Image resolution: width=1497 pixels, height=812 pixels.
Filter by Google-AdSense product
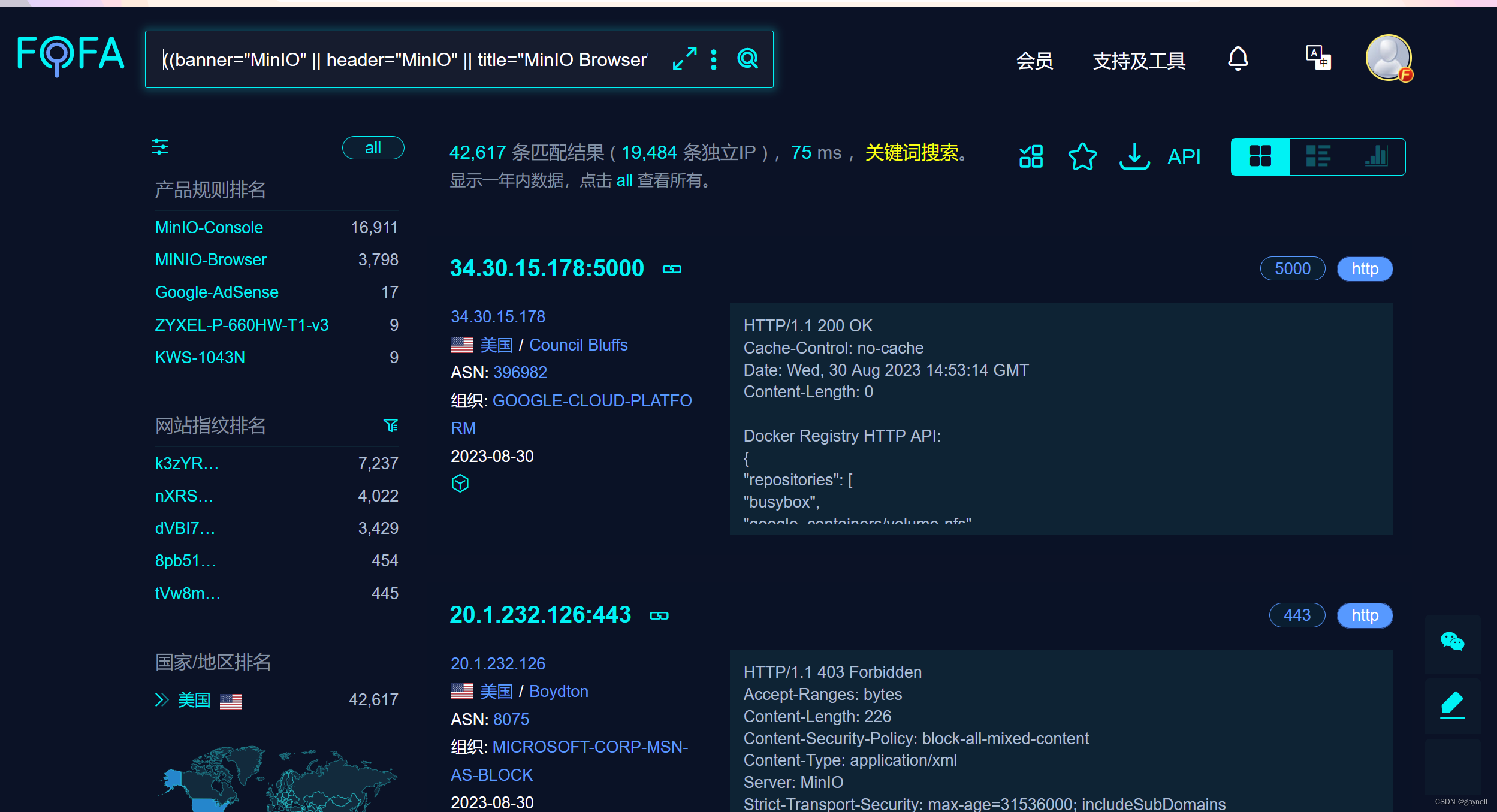217,292
